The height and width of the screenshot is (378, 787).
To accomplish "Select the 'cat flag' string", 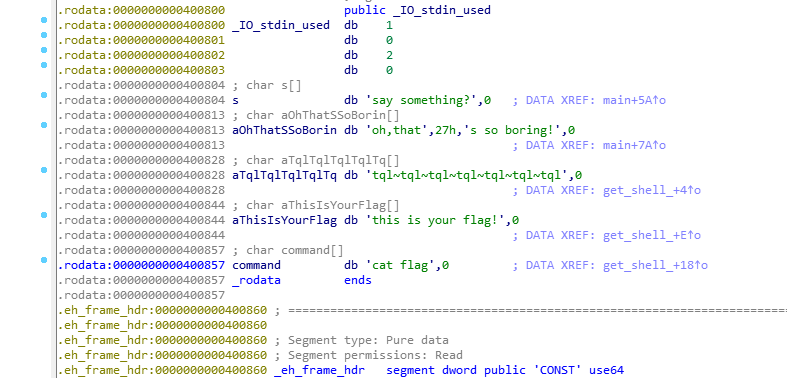I will pos(400,265).
